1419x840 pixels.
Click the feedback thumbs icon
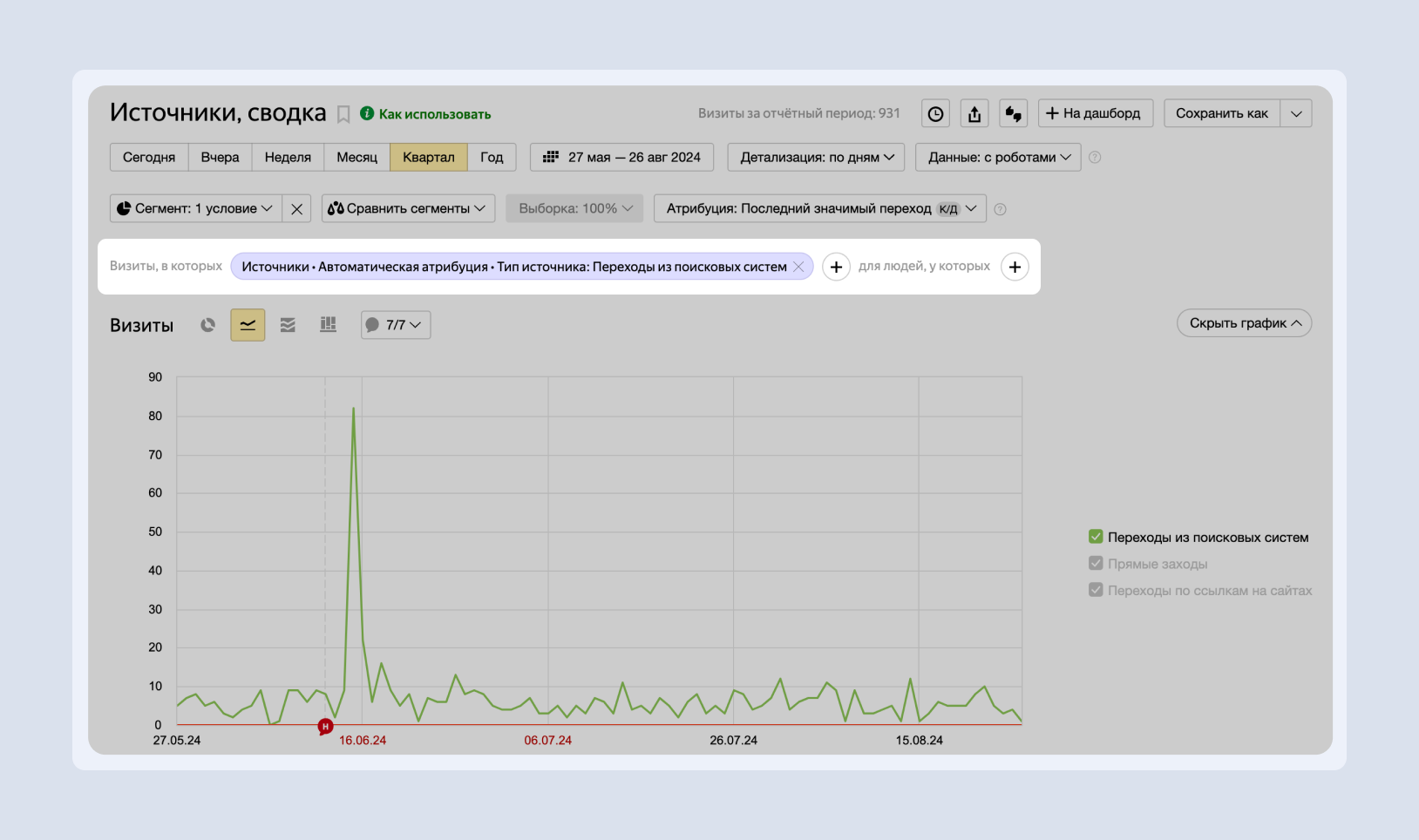coord(1014,113)
